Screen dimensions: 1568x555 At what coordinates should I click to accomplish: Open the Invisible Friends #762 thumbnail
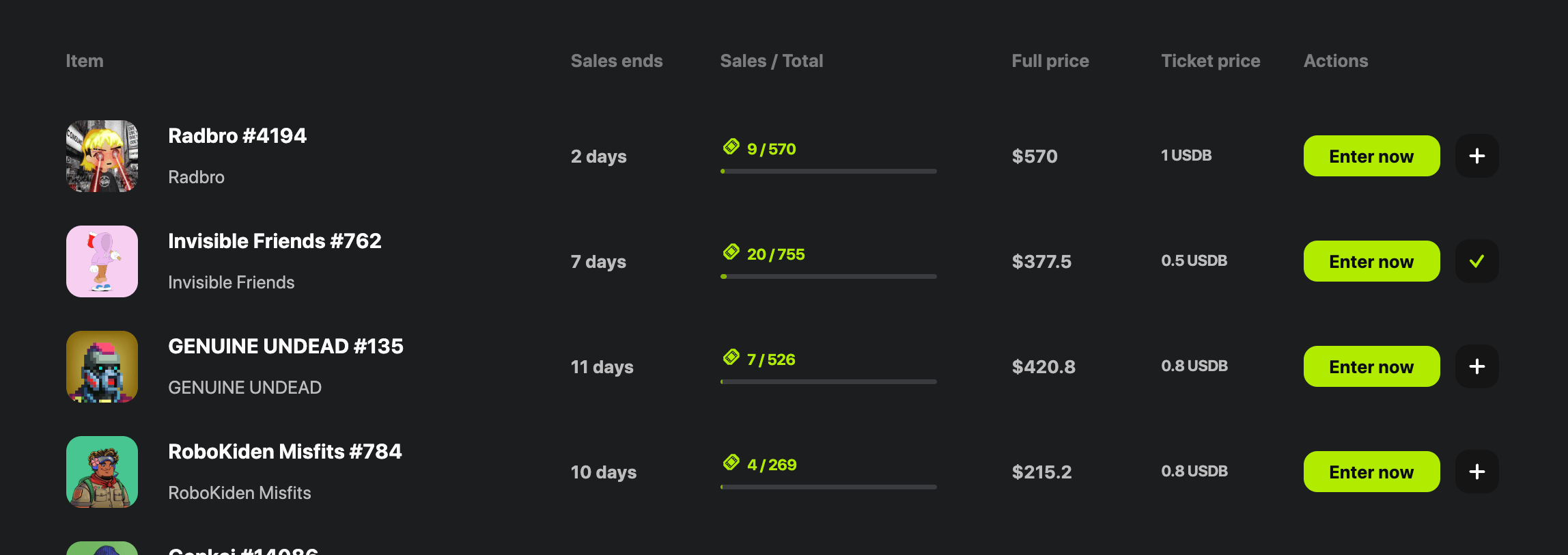coord(102,261)
